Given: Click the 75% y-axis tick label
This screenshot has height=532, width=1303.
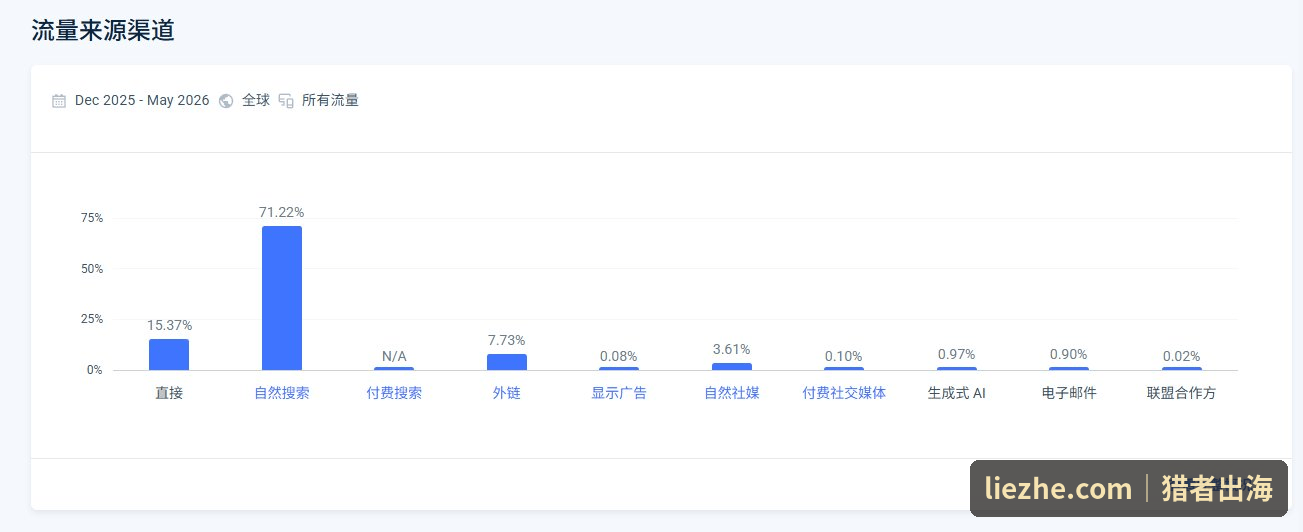Looking at the screenshot, I should [92, 218].
